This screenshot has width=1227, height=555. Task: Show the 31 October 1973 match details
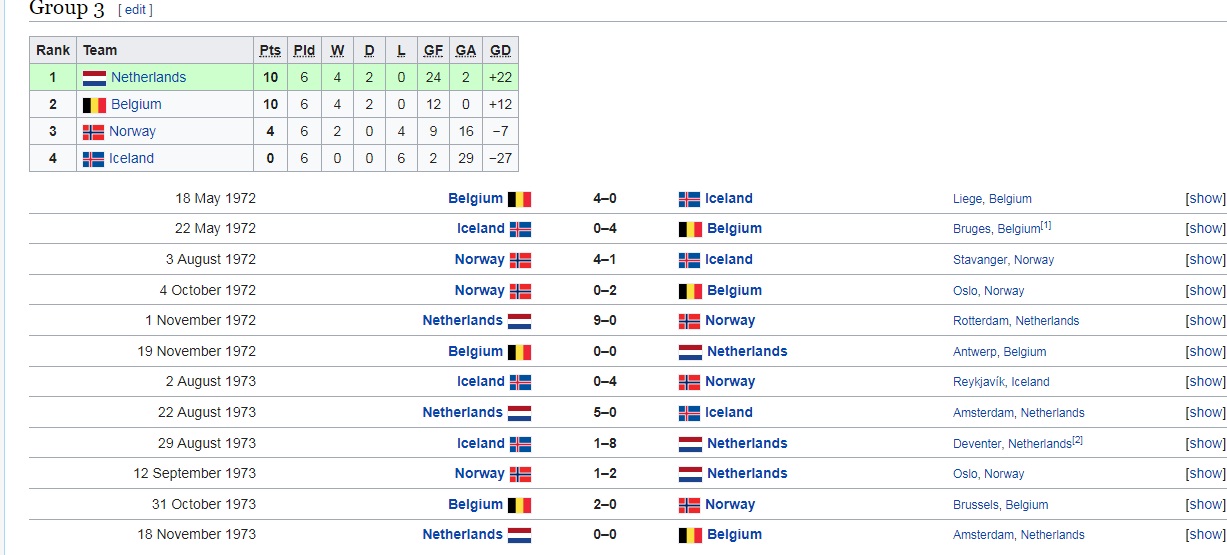(1205, 504)
